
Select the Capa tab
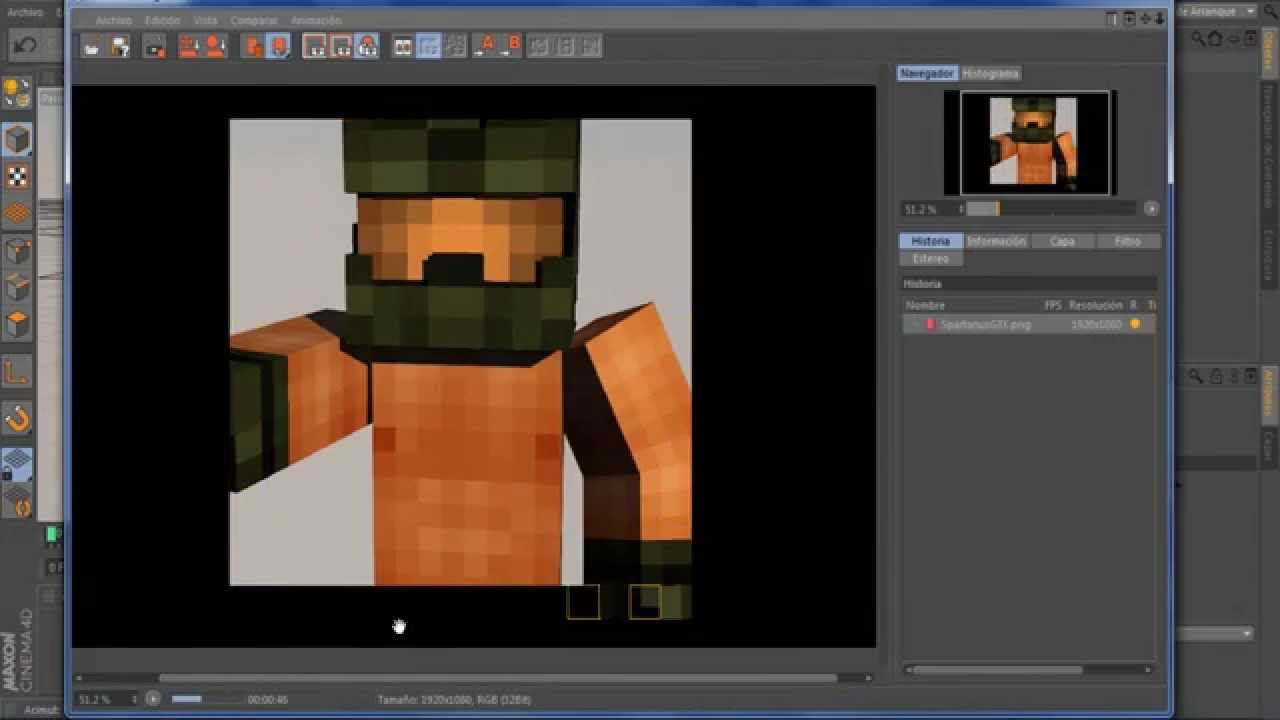[1062, 241]
